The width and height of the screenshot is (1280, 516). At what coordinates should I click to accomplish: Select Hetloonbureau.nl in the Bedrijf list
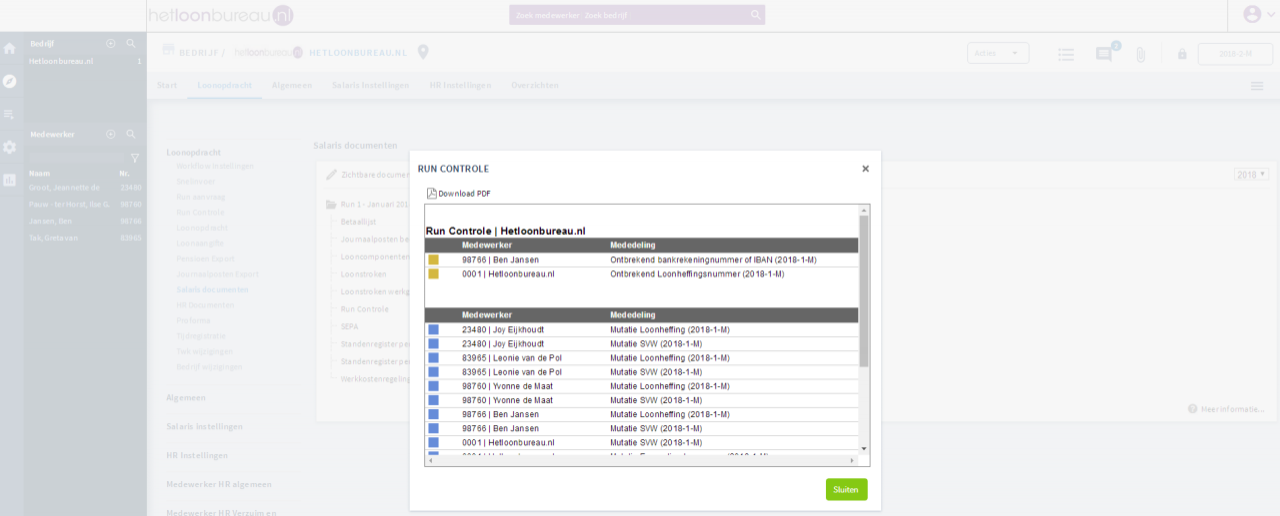(85, 61)
